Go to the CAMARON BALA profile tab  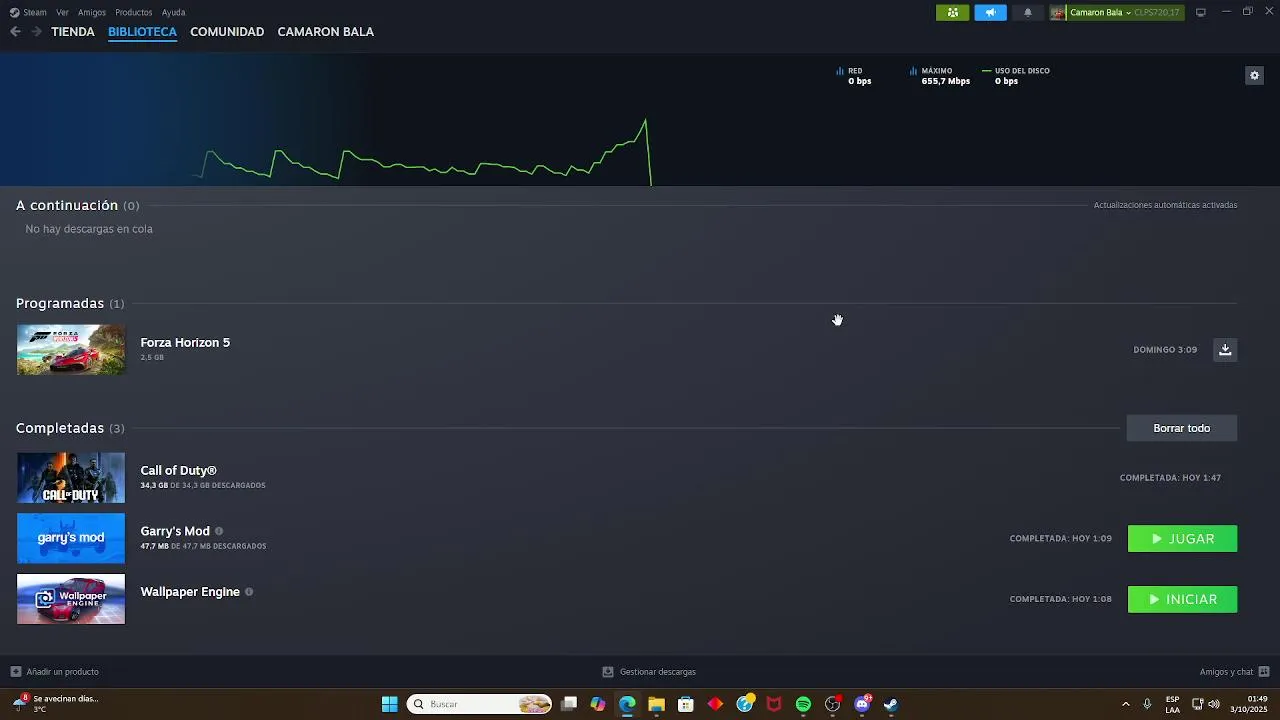326,32
